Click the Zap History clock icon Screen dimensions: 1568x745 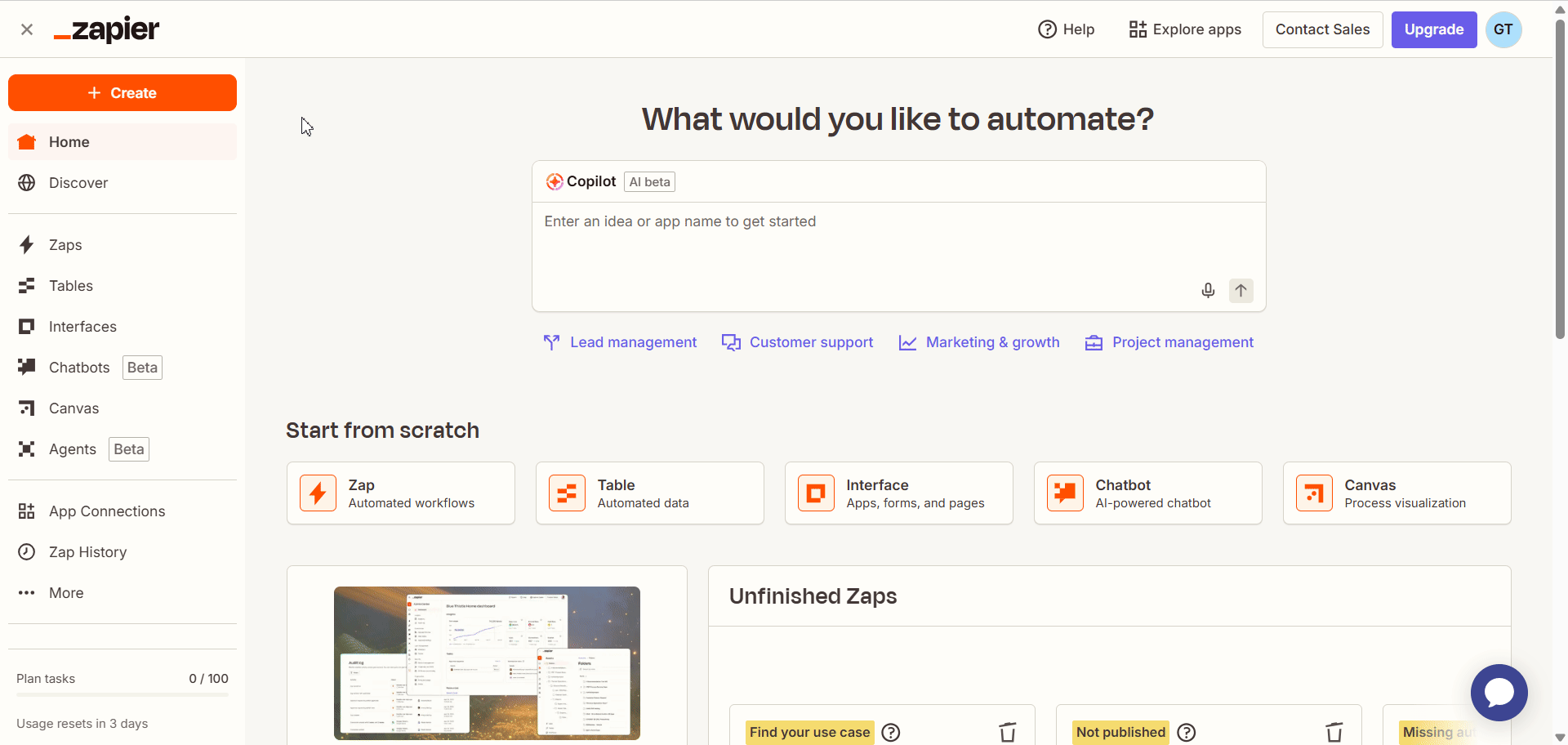(x=27, y=552)
